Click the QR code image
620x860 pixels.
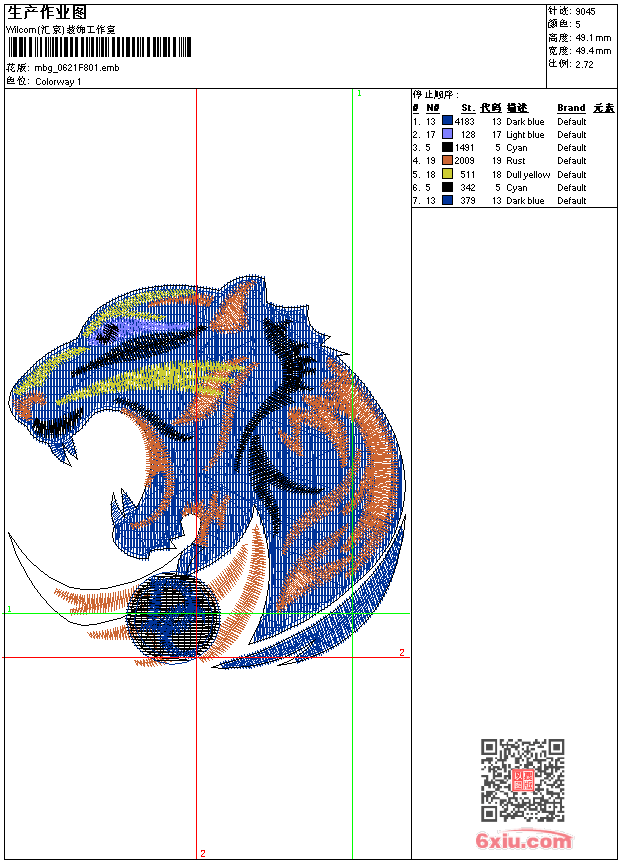tap(522, 780)
